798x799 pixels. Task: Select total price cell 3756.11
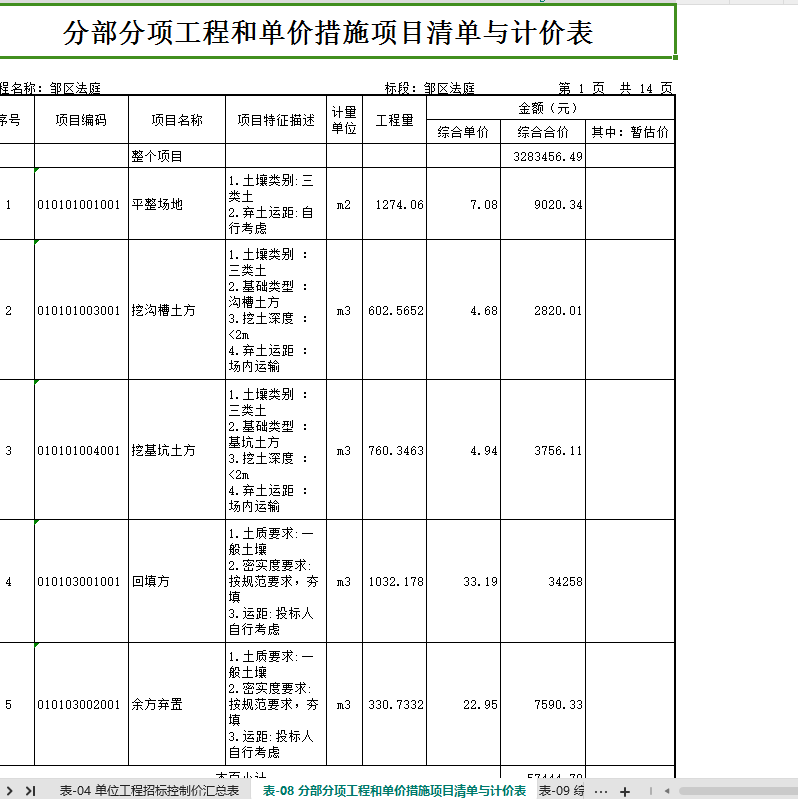tap(543, 450)
